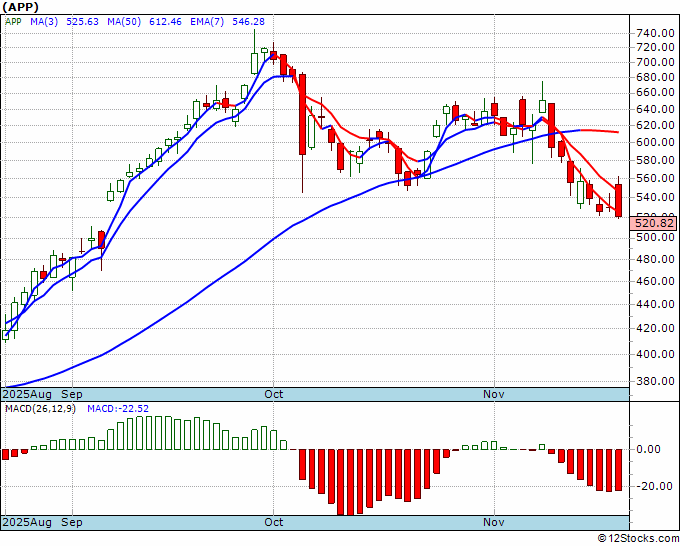This screenshot has width=680, height=546.
Task: Click the green APP legend label
Action: click(x=13, y=22)
